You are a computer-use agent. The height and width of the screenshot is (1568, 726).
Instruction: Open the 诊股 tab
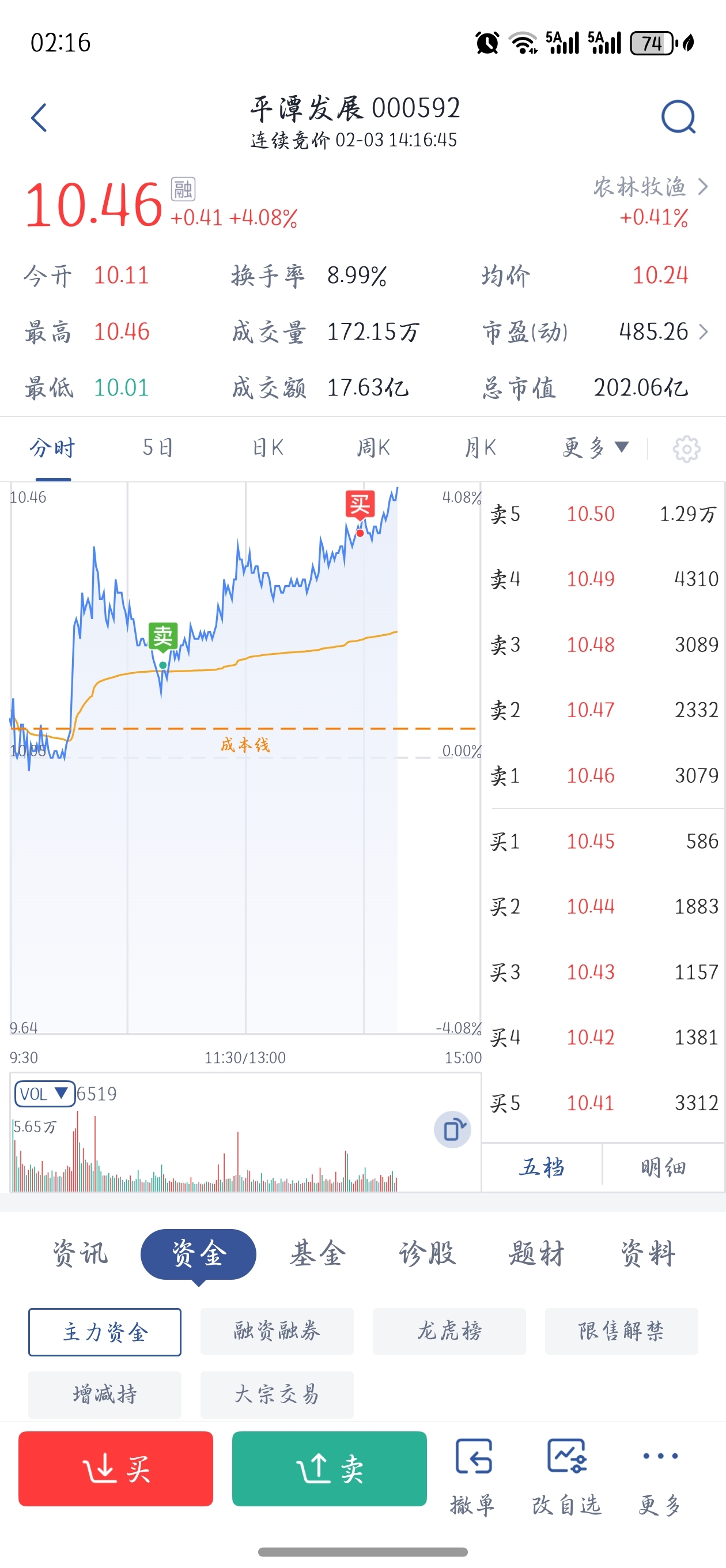coord(427,1254)
